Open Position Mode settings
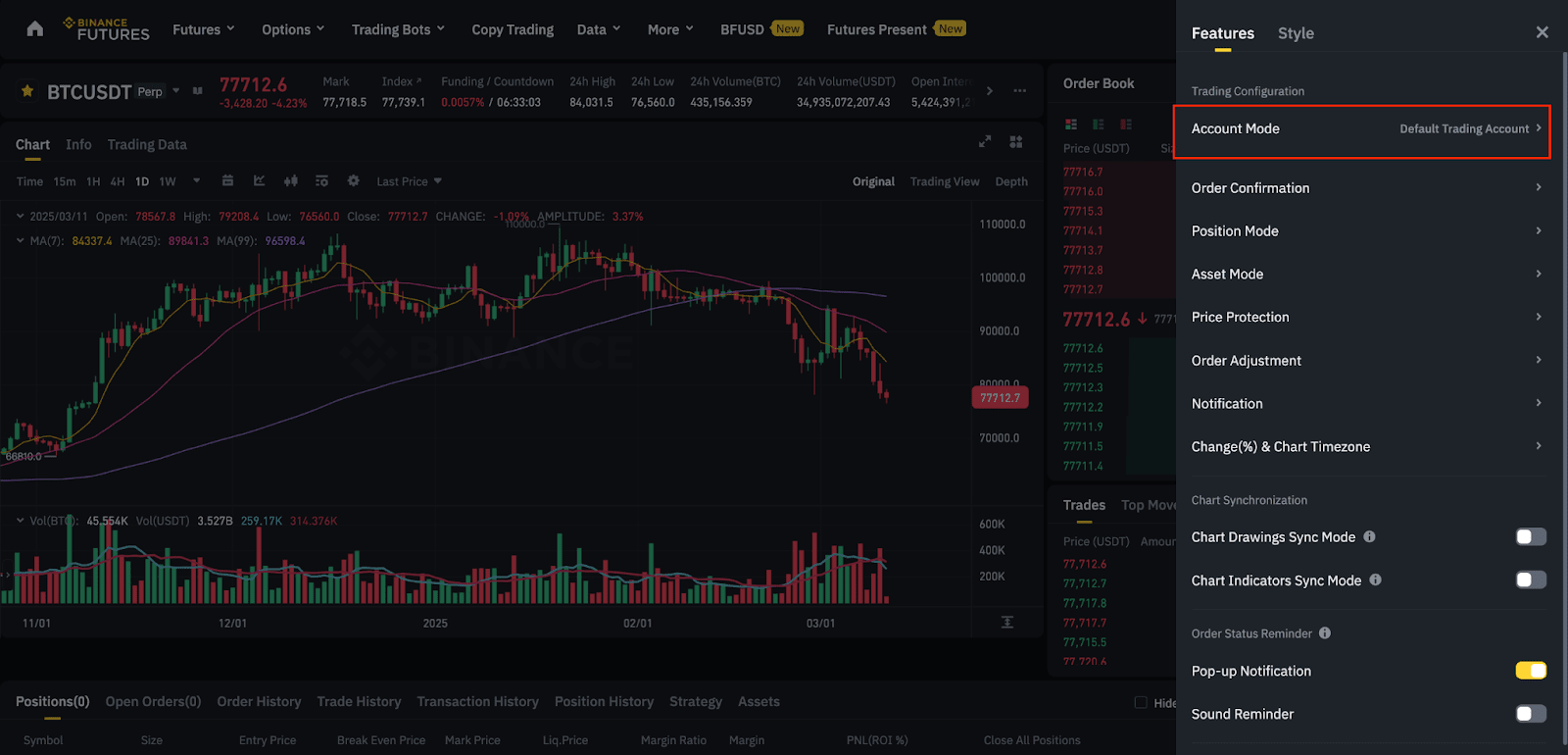The width and height of the screenshot is (1568, 755). (1367, 230)
